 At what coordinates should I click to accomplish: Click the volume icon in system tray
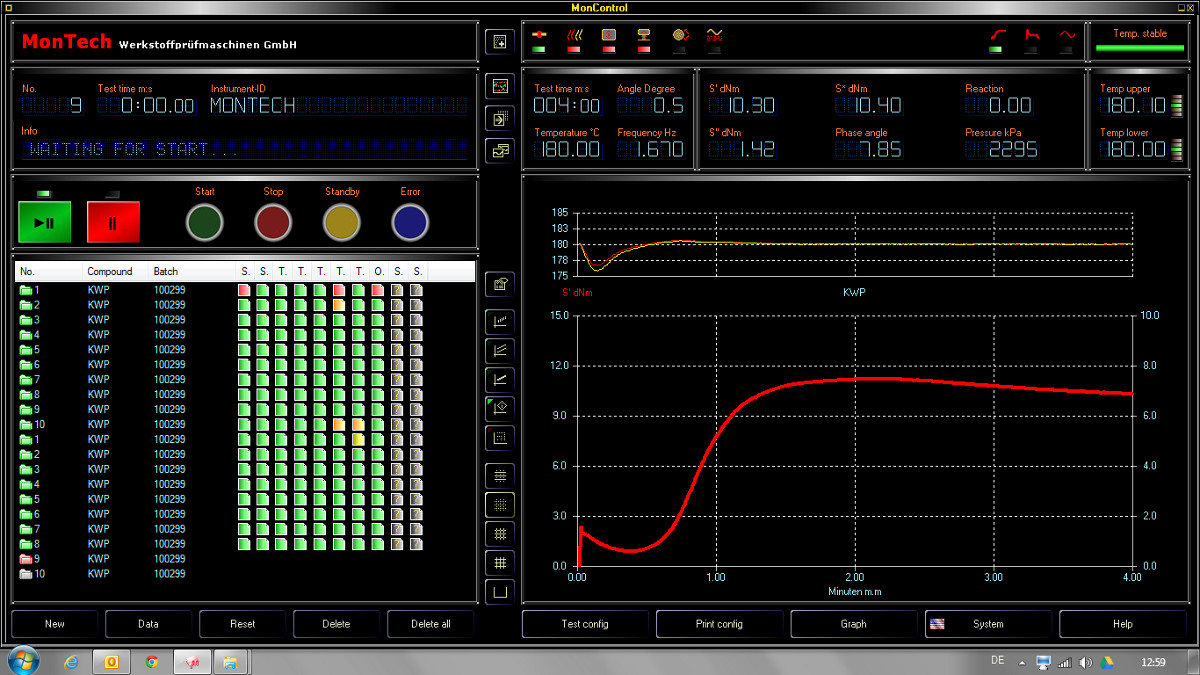coord(1086,662)
